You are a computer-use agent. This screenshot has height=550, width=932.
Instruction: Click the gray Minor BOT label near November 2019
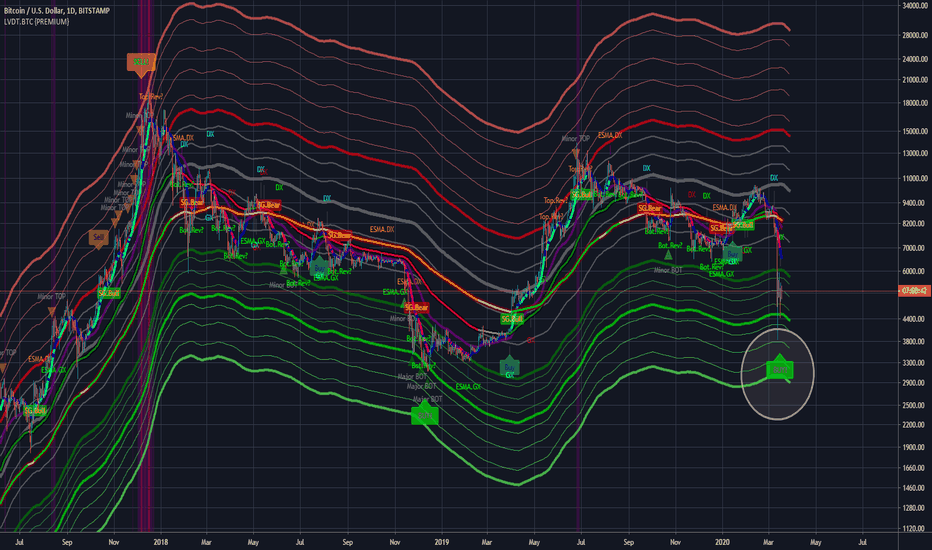[x=668, y=271]
